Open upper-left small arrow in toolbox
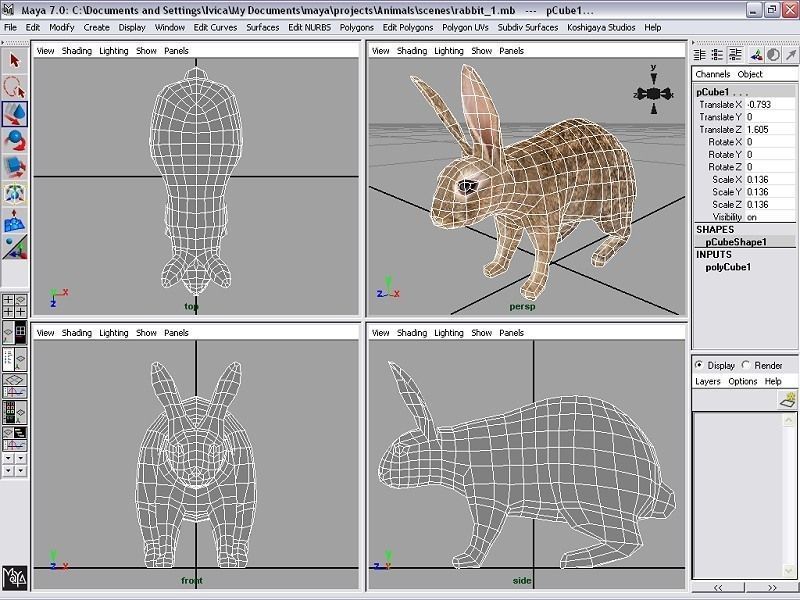Viewport: 800px width, 600px height. (8, 459)
